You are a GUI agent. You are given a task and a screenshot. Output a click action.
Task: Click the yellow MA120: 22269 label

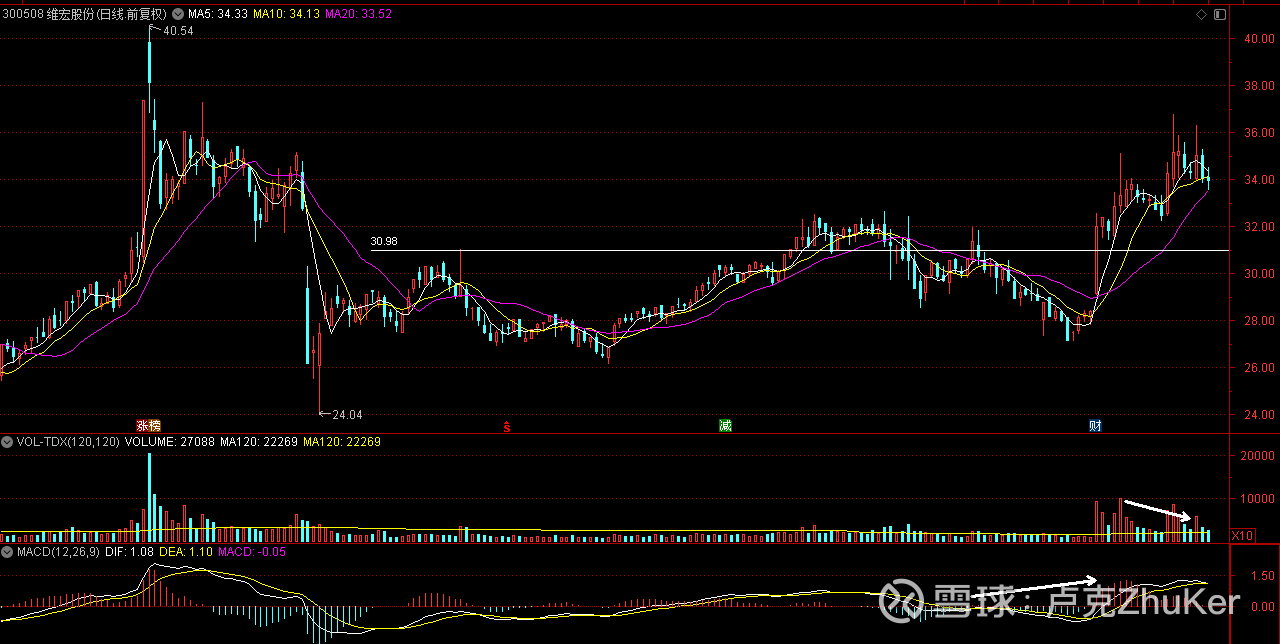(341, 441)
